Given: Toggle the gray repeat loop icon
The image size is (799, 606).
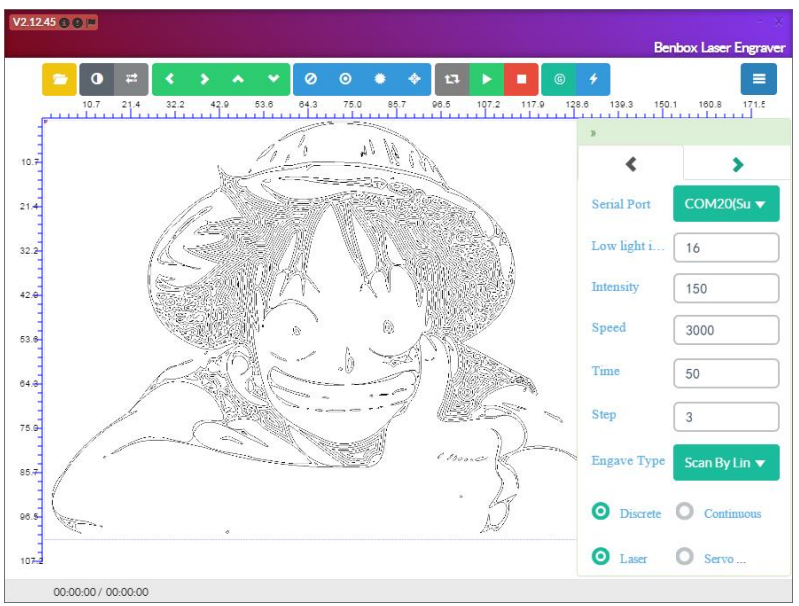Looking at the screenshot, I should [452, 79].
